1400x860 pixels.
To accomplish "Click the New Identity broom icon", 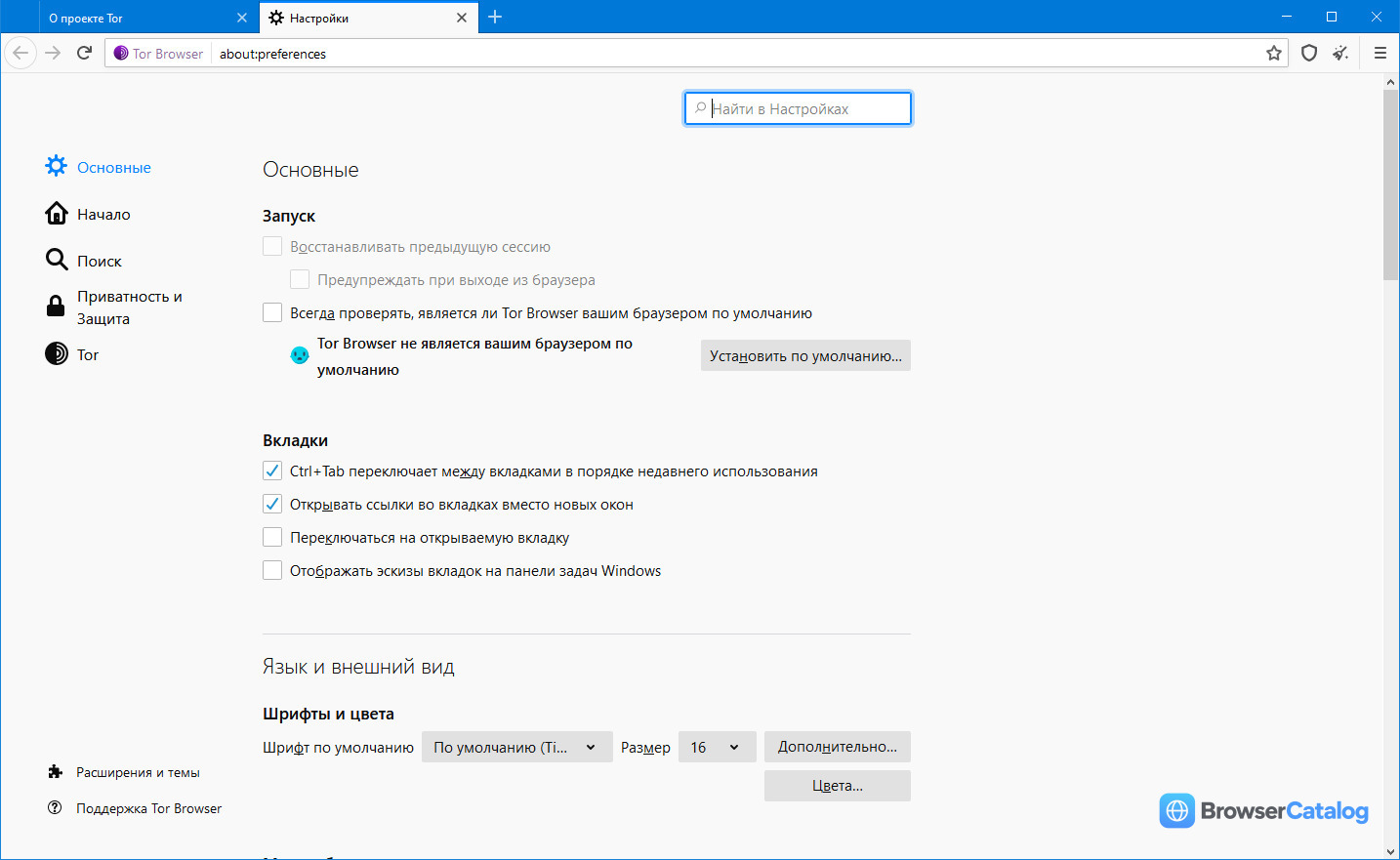I will [x=1340, y=53].
